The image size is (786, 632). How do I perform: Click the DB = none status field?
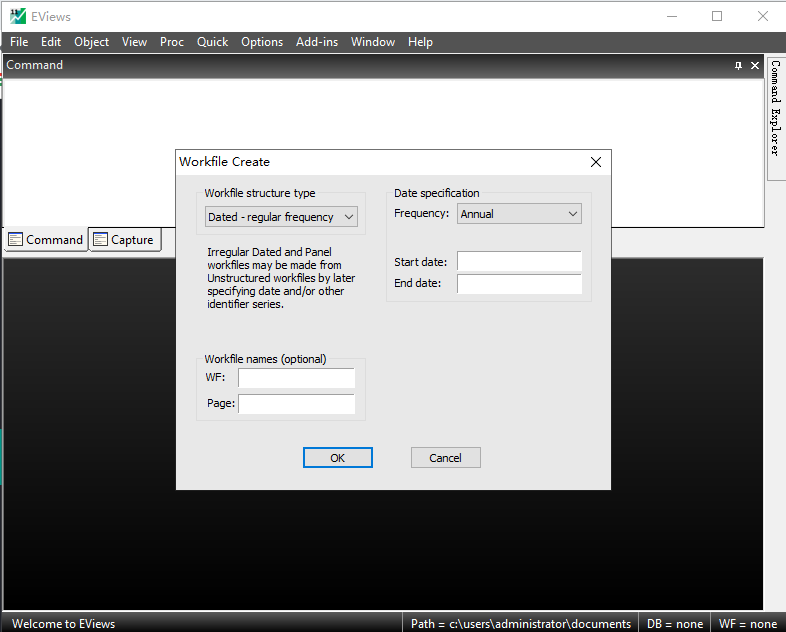pos(675,623)
